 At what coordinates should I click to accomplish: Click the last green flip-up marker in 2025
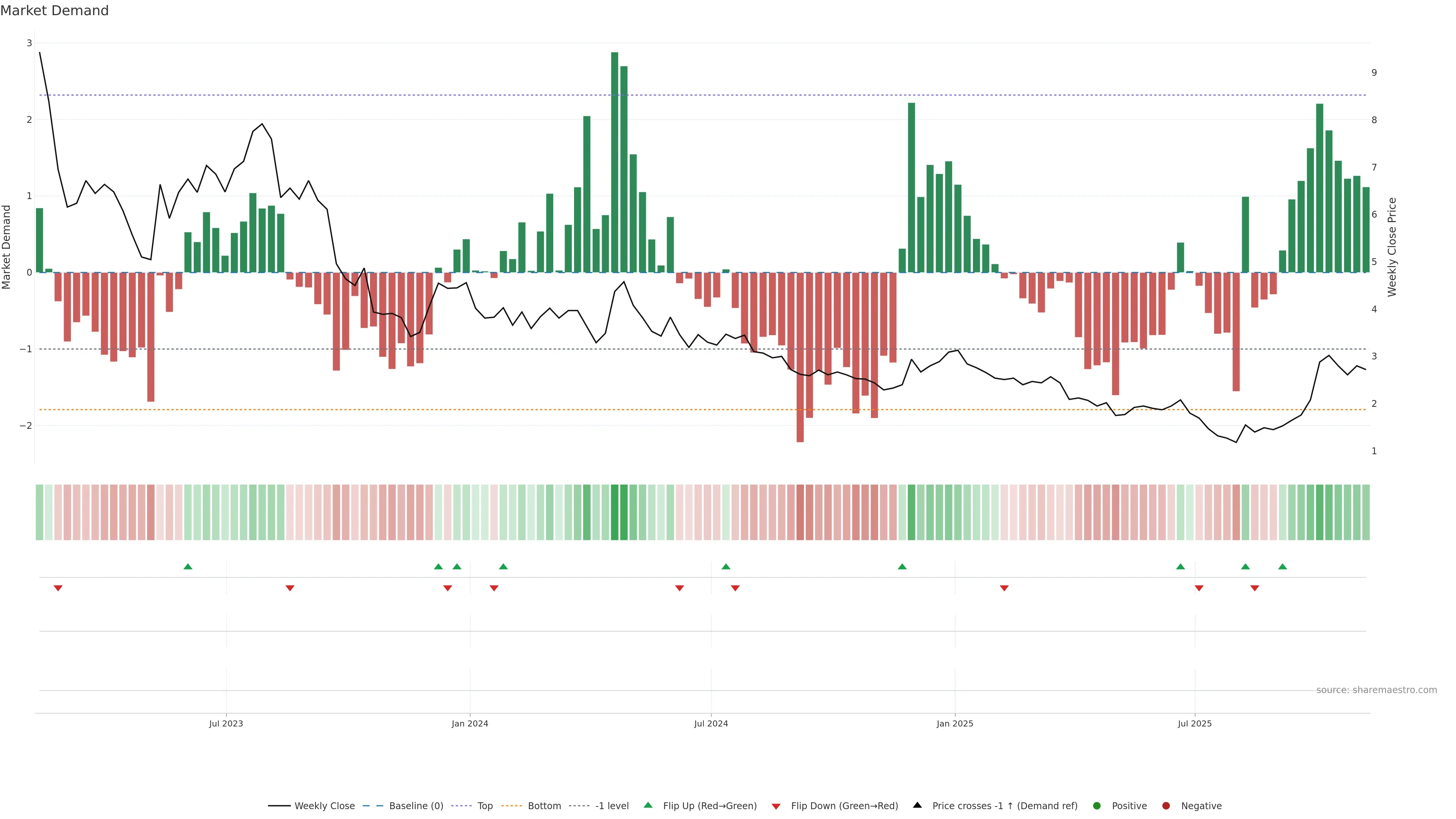[1282, 566]
